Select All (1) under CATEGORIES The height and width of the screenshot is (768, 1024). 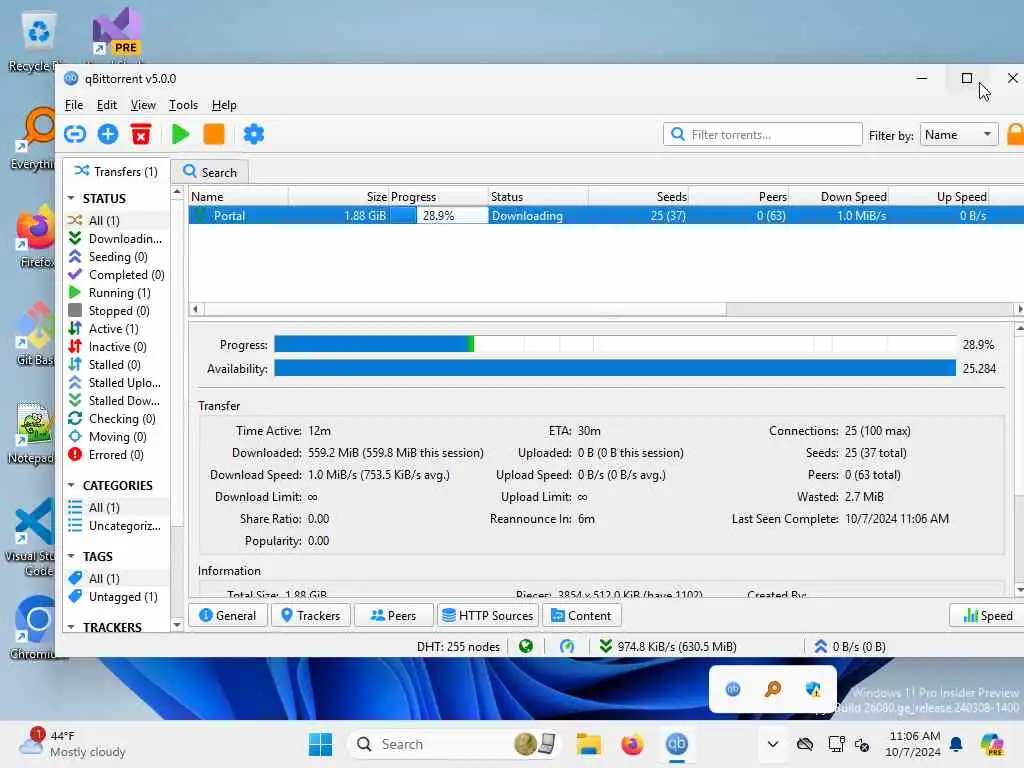[116, 507]
